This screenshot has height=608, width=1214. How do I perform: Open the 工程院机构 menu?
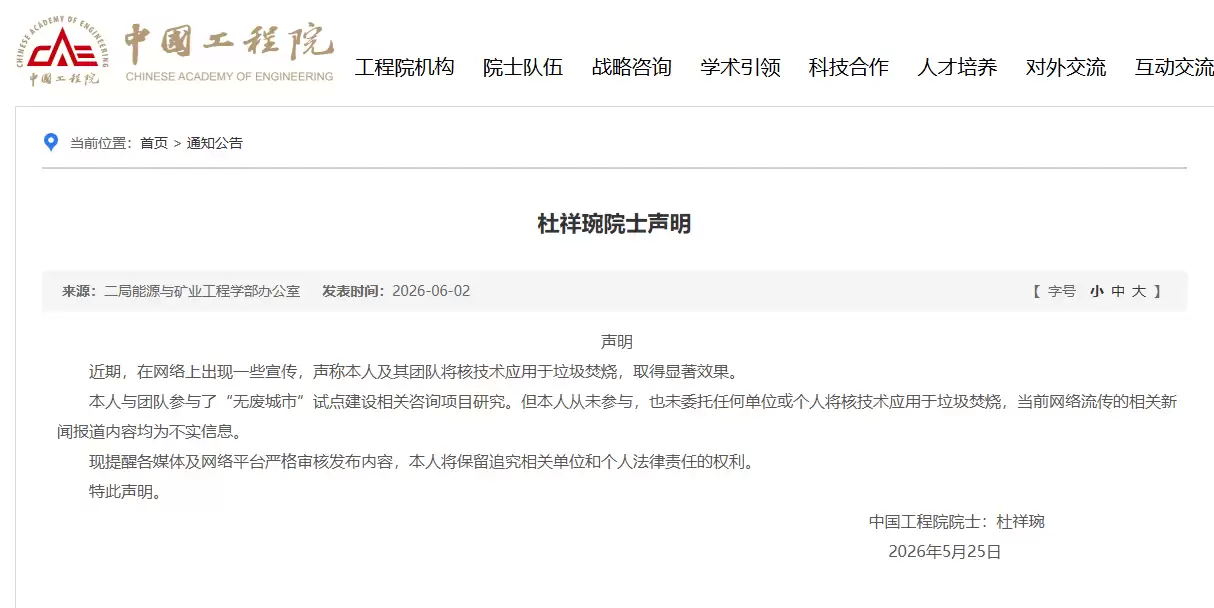click(405, 67)
